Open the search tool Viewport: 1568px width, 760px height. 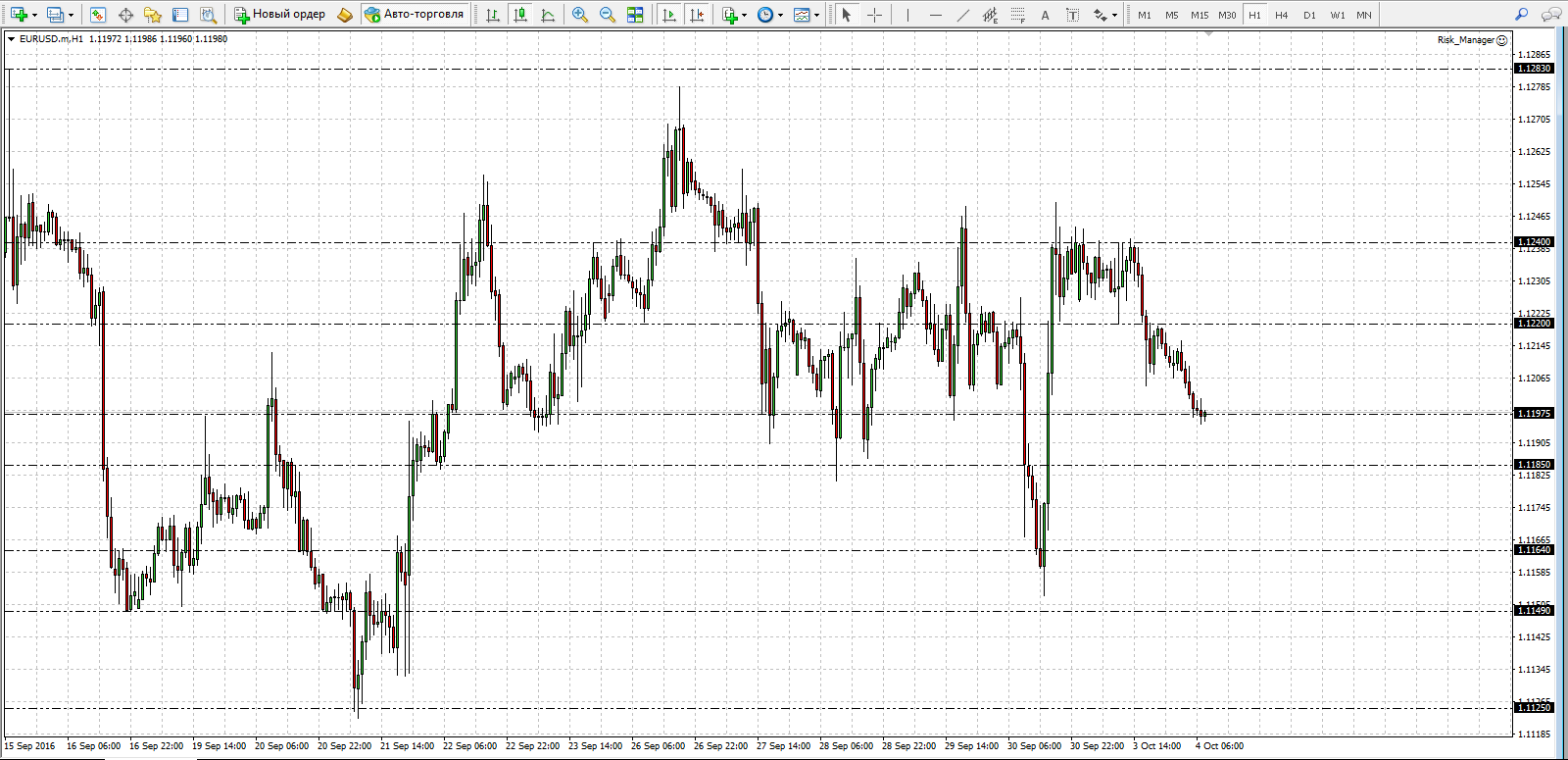[1521, 15]
